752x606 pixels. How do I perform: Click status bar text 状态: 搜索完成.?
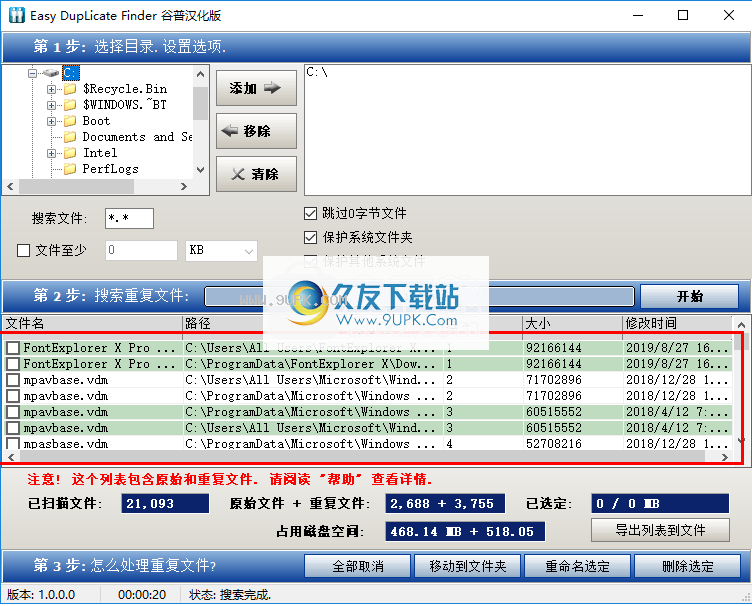click(x=230, y=595)
